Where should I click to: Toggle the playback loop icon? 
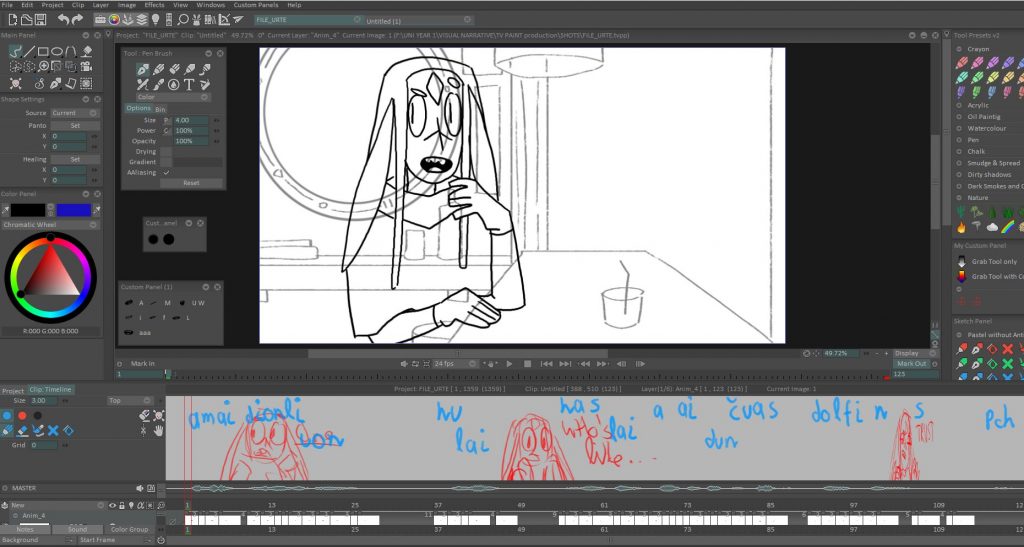point(415,364)
